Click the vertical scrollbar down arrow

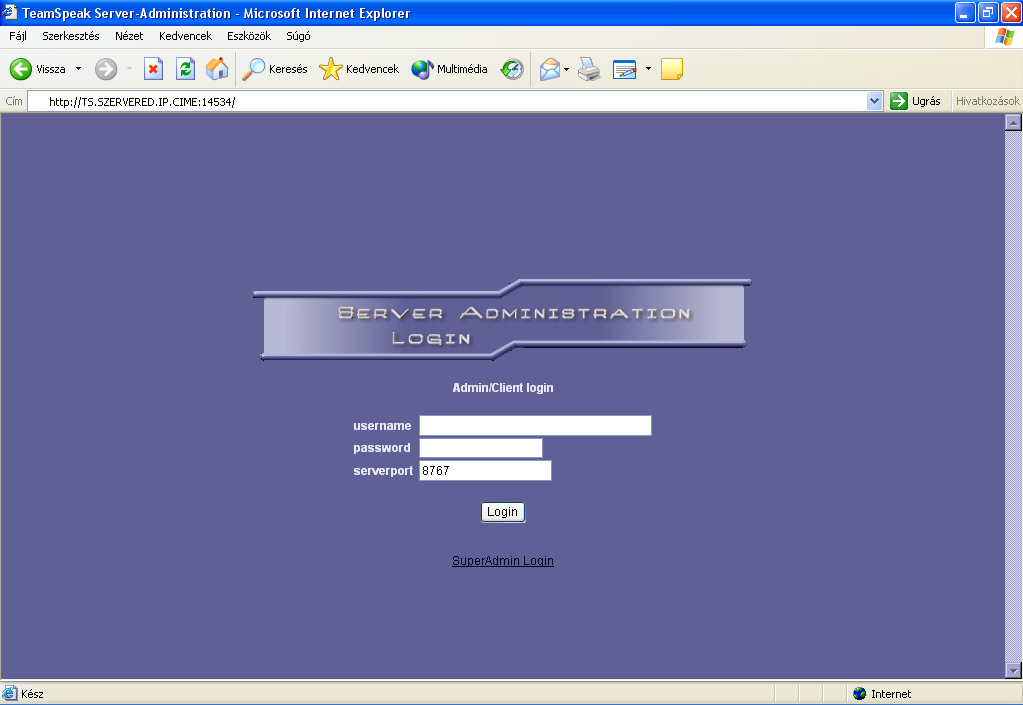[x=1013, y=670]
